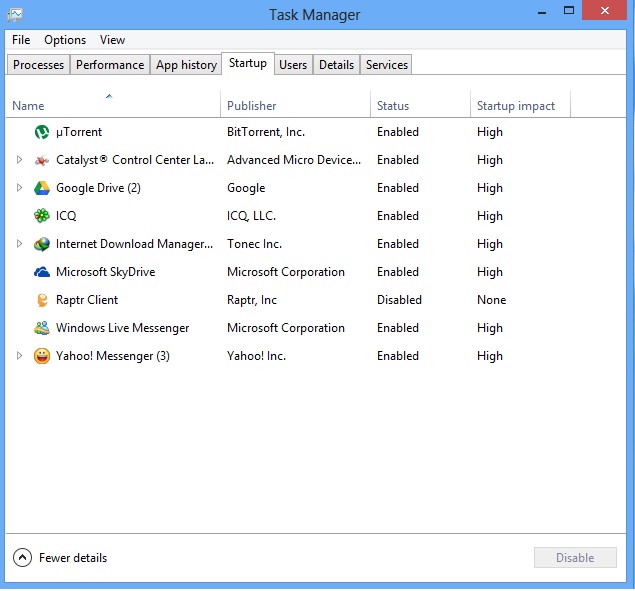
Task: Click the ICQ flower icon
Action: (x=42, y=216)
